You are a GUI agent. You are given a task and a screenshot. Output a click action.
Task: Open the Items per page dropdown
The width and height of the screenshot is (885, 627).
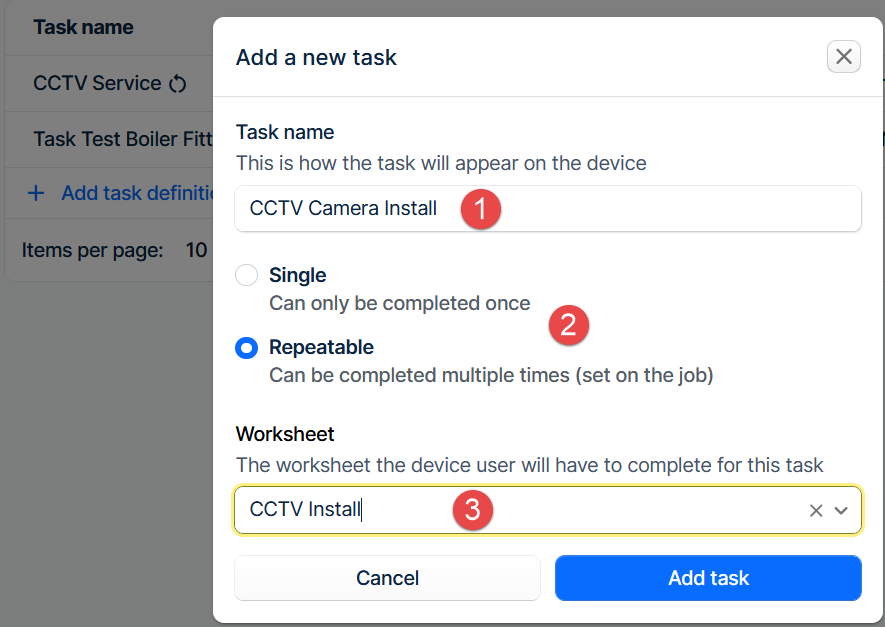(x=196, y=249)
